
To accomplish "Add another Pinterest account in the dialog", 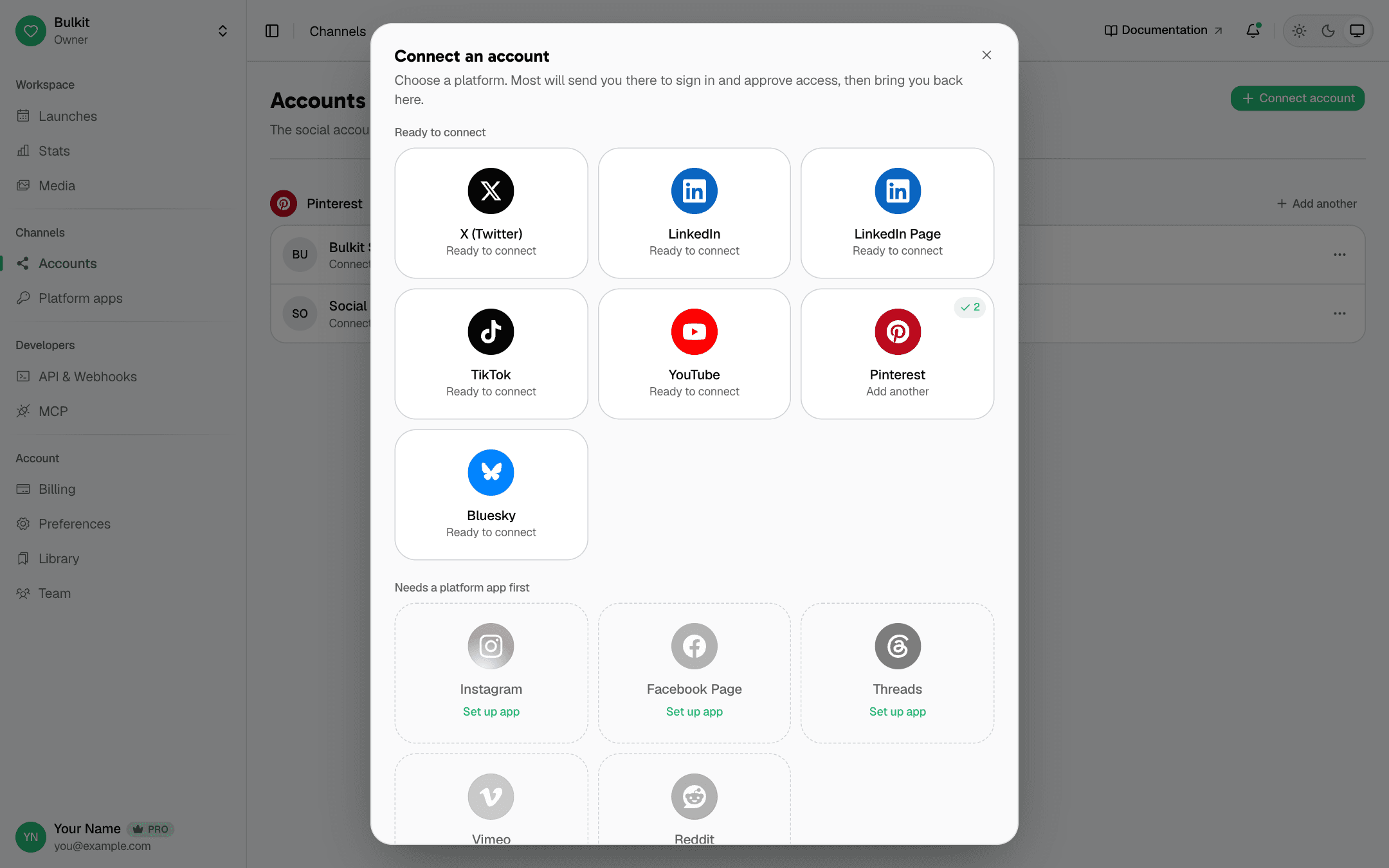I will pos(897,354).
